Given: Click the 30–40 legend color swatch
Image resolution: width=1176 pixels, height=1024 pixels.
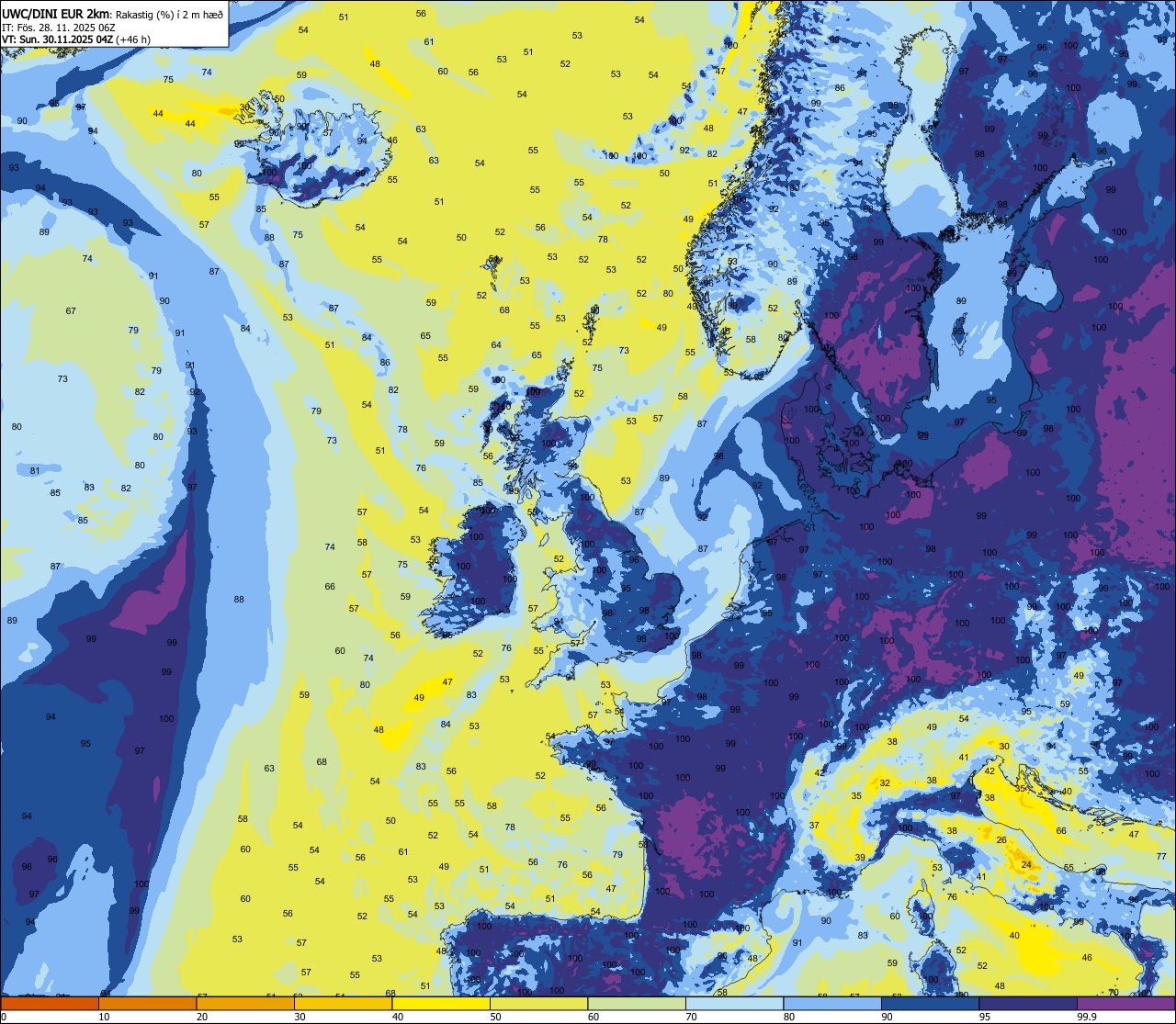Looking at the screenshot, I should point(344,1003).
